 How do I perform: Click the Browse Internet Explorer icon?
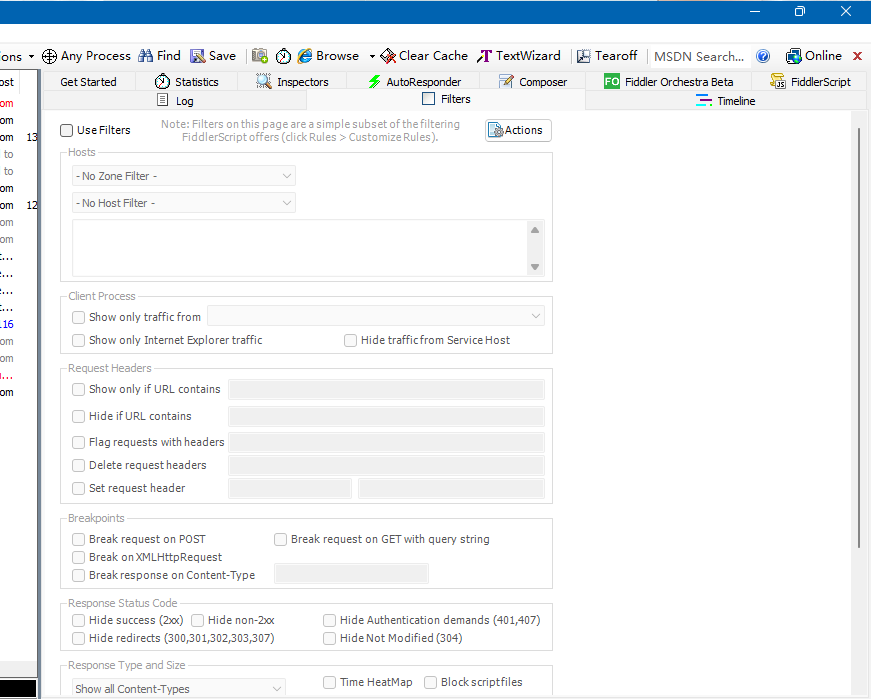click(x=304, y=56)
